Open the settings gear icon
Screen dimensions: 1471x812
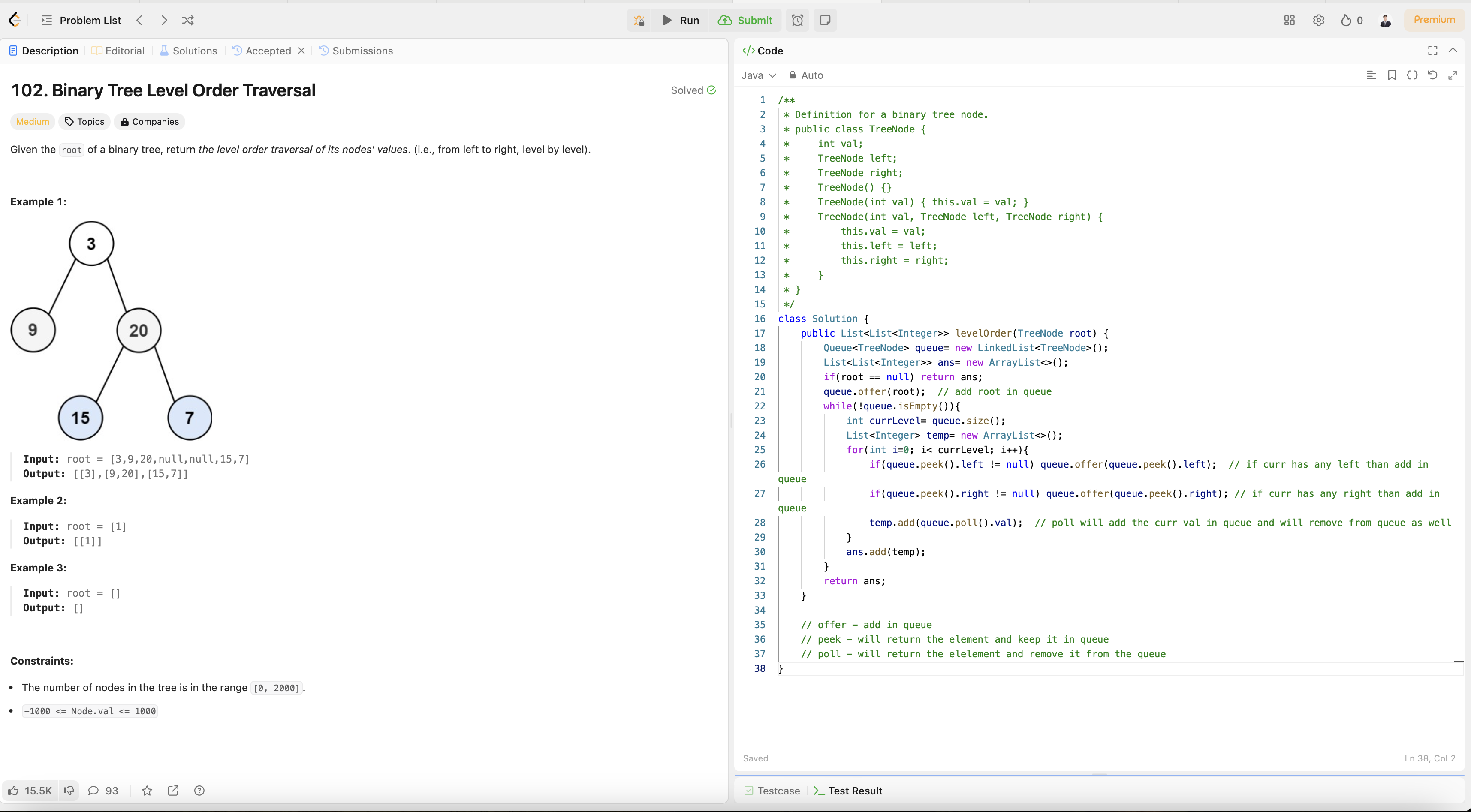(x=1318, y=21)
